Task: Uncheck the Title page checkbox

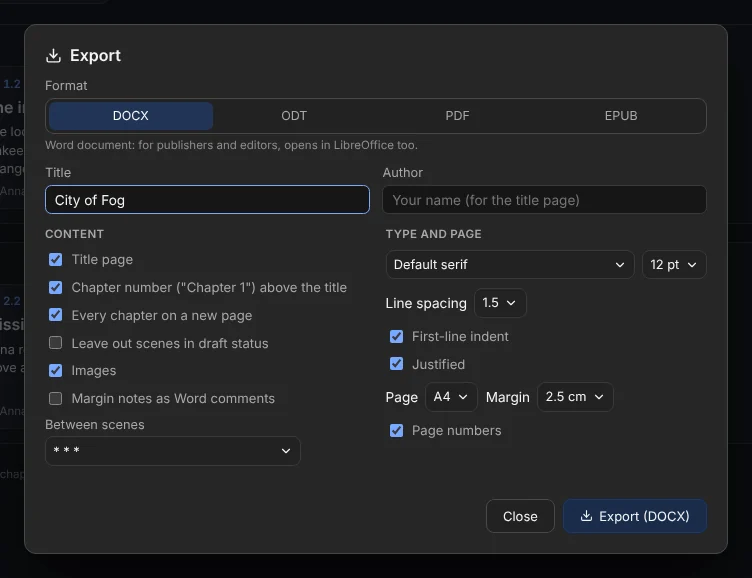Action: coord(56,260)
